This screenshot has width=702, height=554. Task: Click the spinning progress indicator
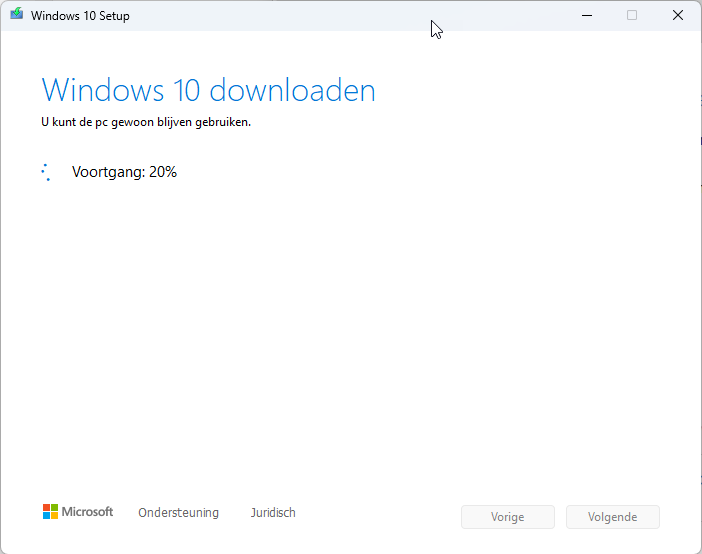point(46,172)
